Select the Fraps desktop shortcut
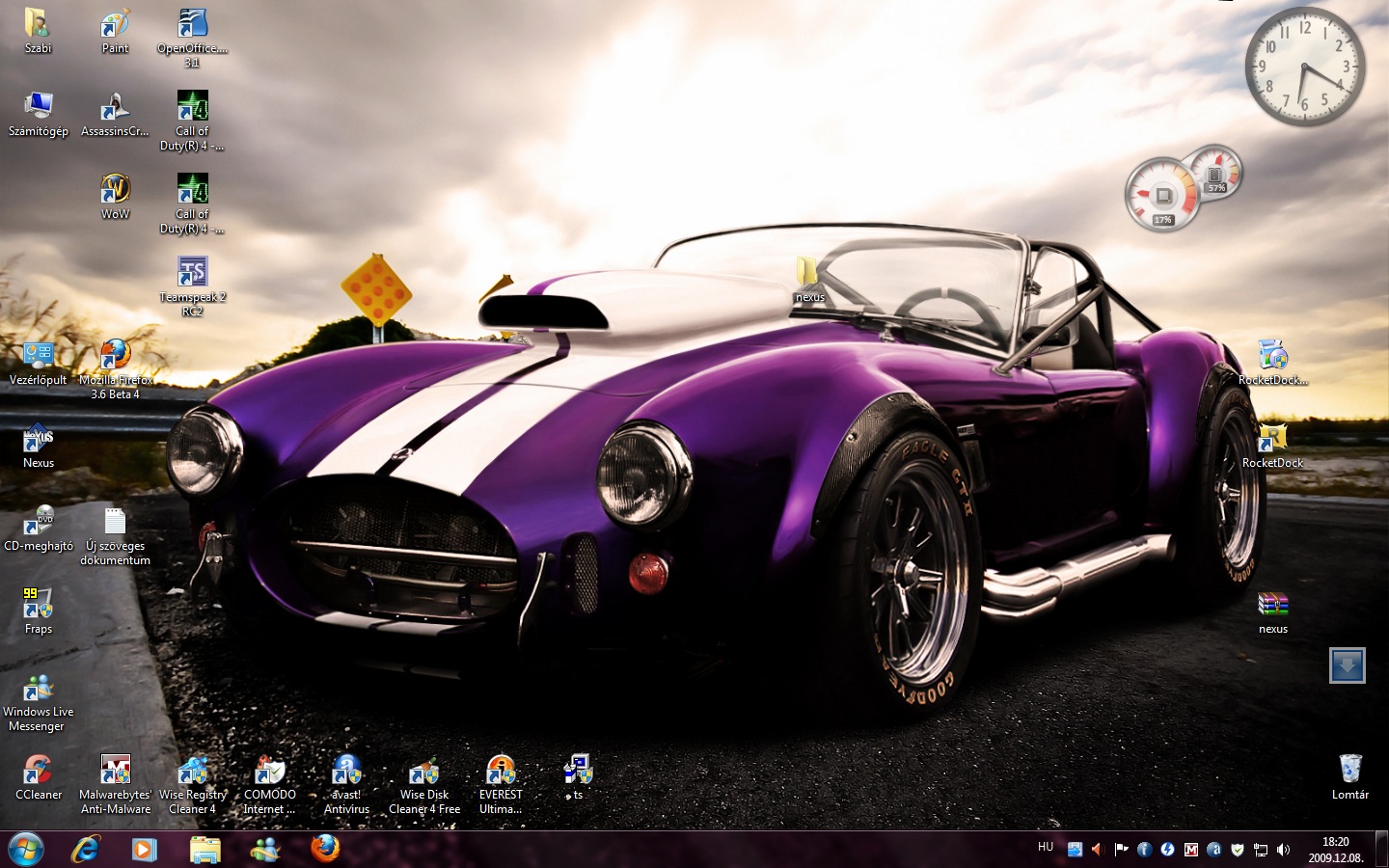The width and height of the screenshot is (1389, 868). tap(38, 611)
